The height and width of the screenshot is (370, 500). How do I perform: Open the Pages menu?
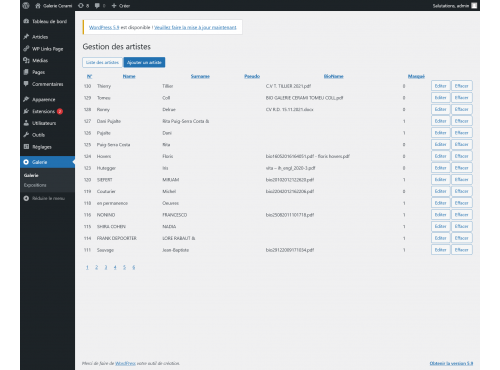point(35,72)
